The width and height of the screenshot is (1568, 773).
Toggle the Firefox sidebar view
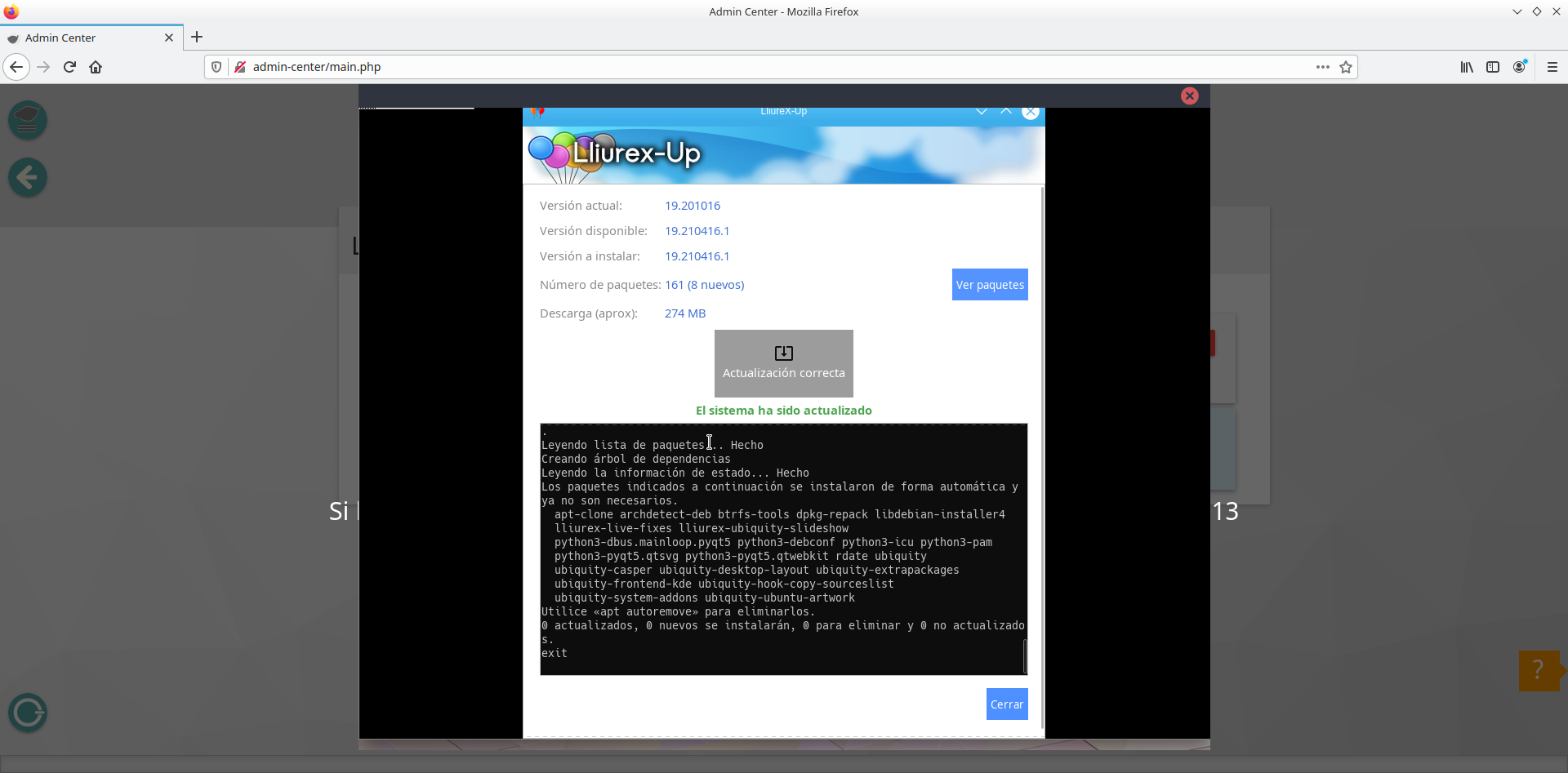click(1493, 67)
